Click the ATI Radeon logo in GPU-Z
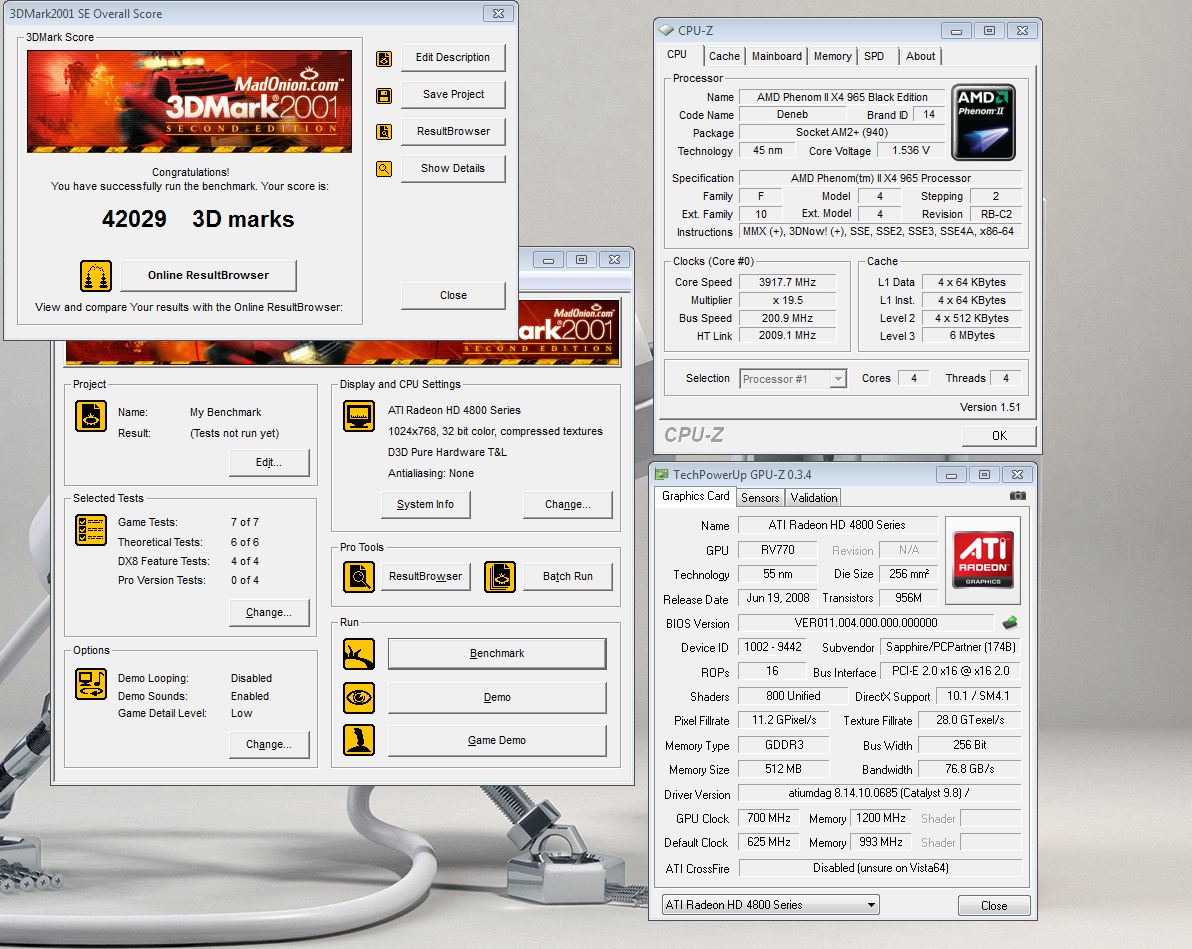 (983, 560)
